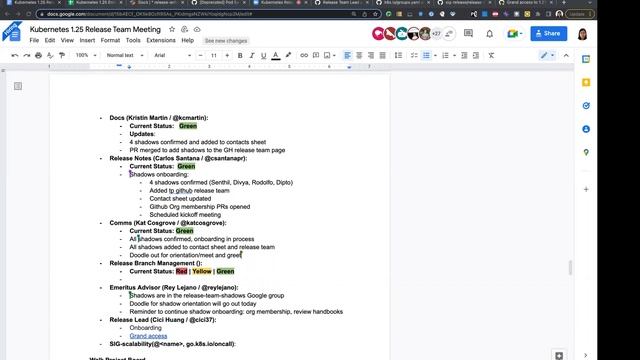Screen dimensions: 640x360
Task: Open the Tools menu
Action: [133, 40]
